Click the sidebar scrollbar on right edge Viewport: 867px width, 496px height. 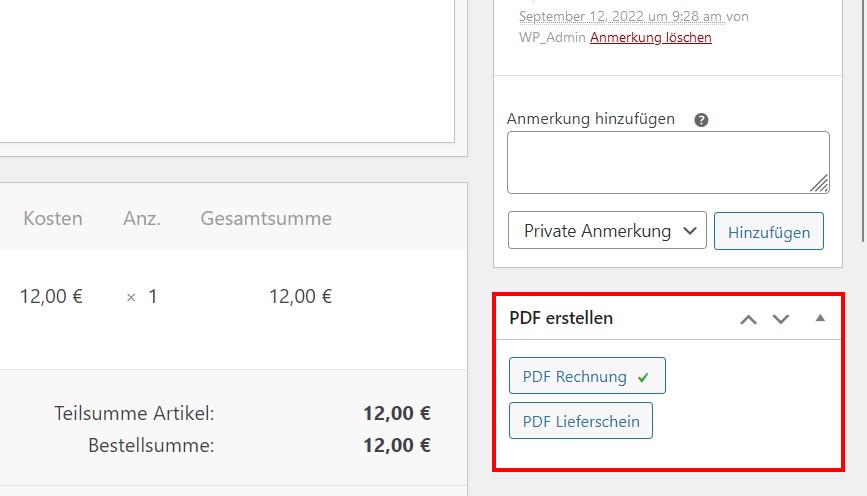pyautogui.click(x=864, y=121)
